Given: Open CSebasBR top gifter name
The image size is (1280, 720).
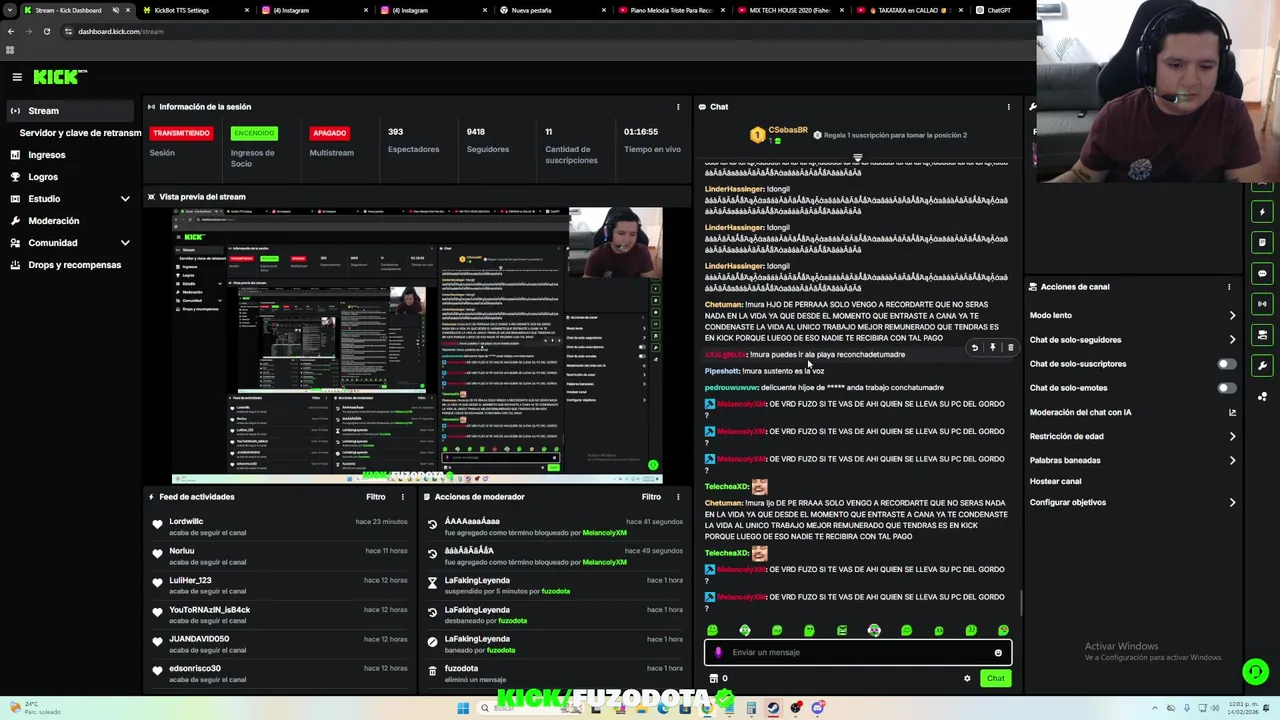Looking at the screenshot, I should click(788, 130).
